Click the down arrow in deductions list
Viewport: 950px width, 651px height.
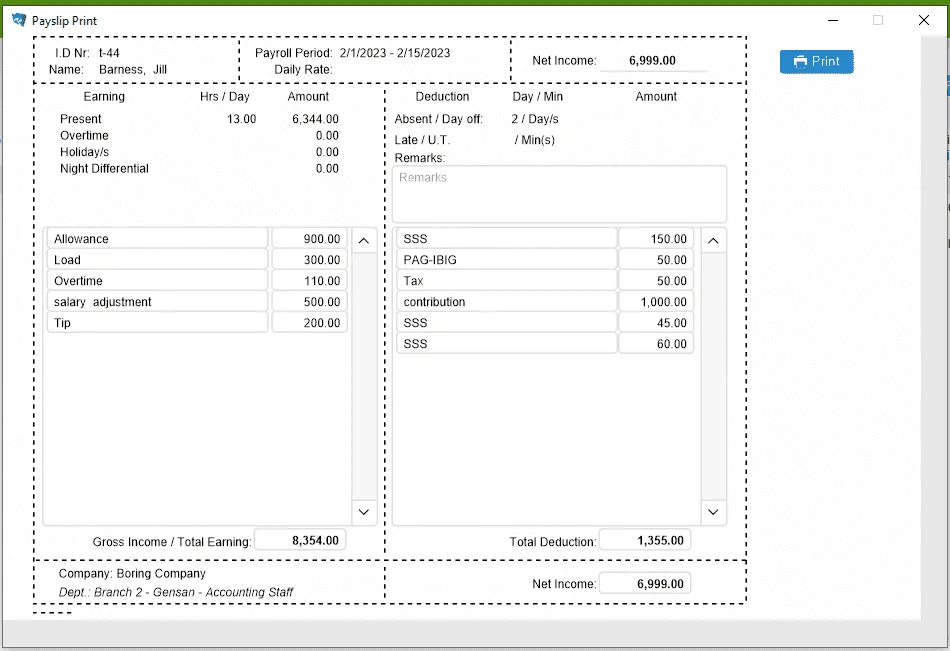(713, 512)
